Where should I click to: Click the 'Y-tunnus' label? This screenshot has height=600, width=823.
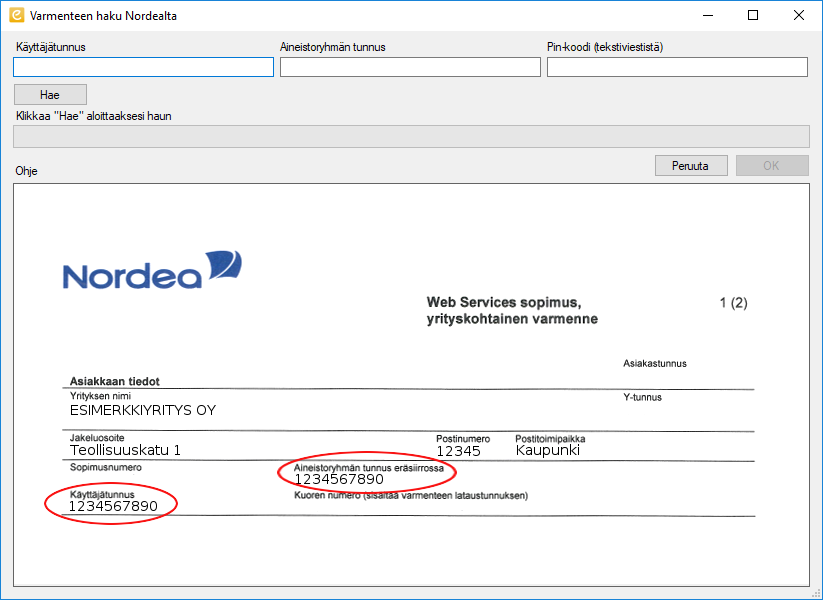[x=642, y=397]
